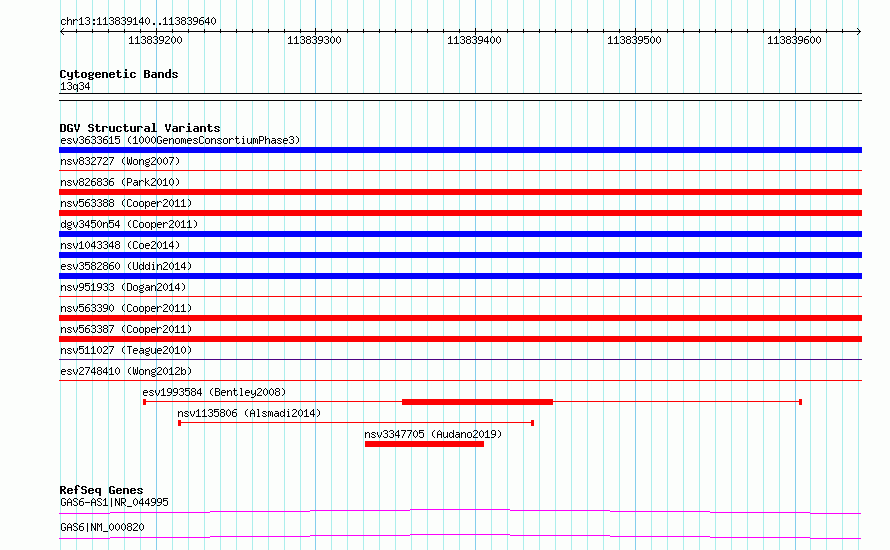This screenshot has width=890, height=550.
Task: Open variant esv2748410 (Wong2012b) label
Action: (x=126, y=371)
